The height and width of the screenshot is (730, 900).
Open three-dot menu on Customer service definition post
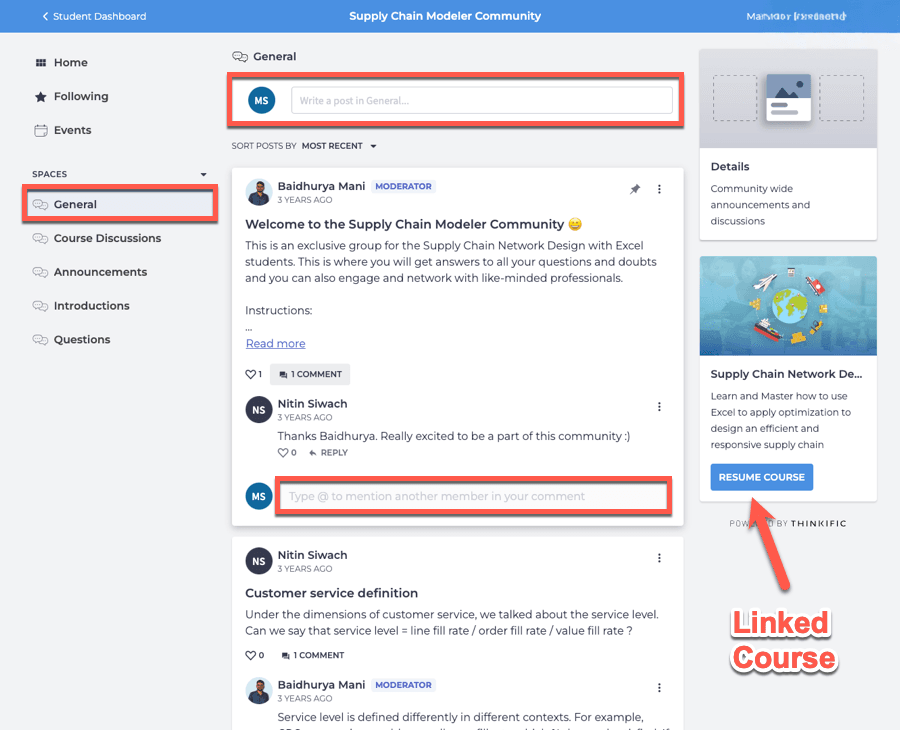659,558
